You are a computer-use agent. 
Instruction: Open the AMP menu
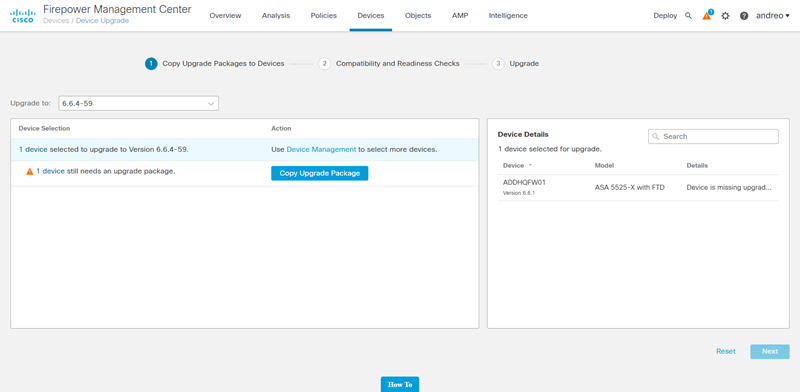click(460, 16)
